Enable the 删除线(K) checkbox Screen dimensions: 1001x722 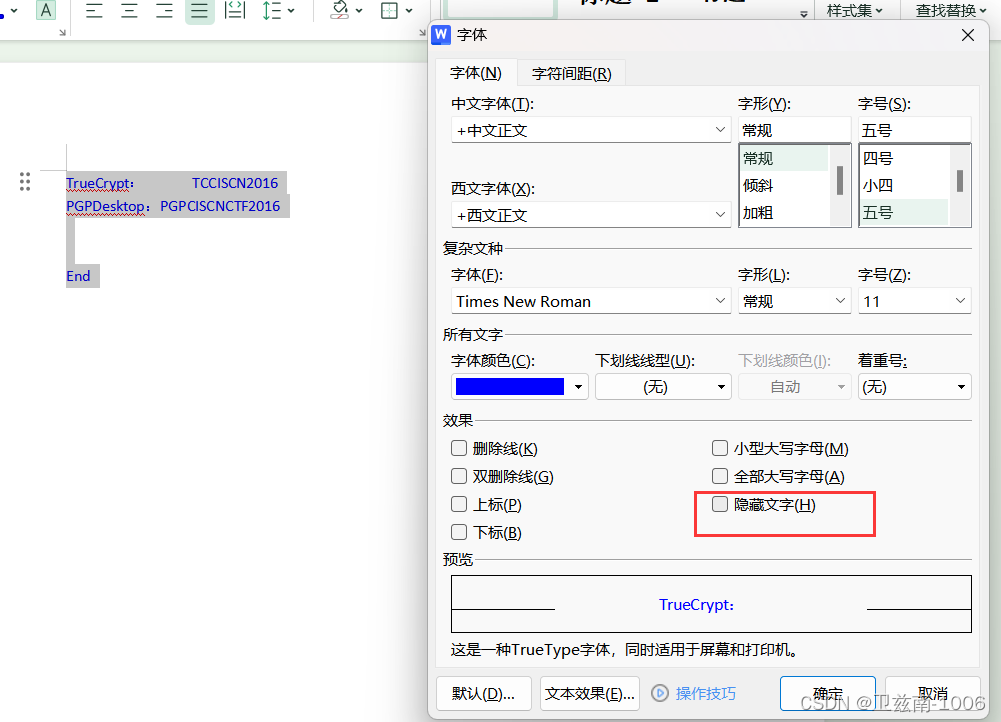coord(459,448)
